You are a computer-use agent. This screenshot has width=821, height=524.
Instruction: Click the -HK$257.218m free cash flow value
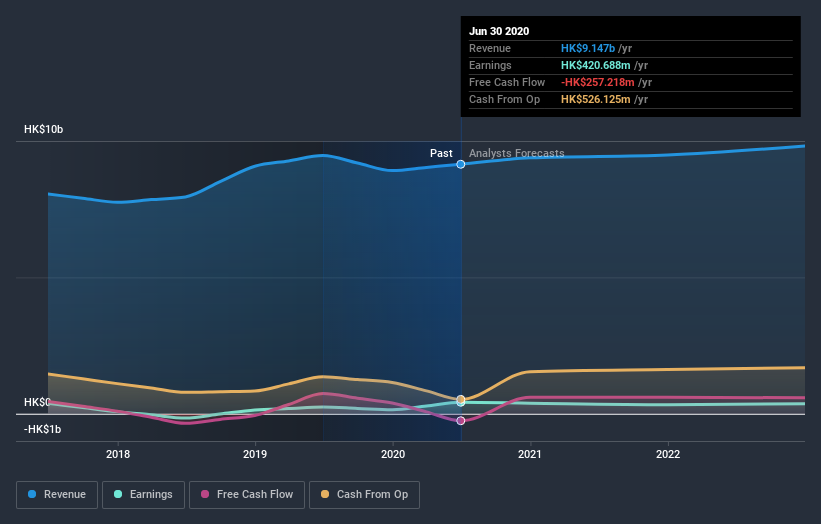click(x=597, y=82)
